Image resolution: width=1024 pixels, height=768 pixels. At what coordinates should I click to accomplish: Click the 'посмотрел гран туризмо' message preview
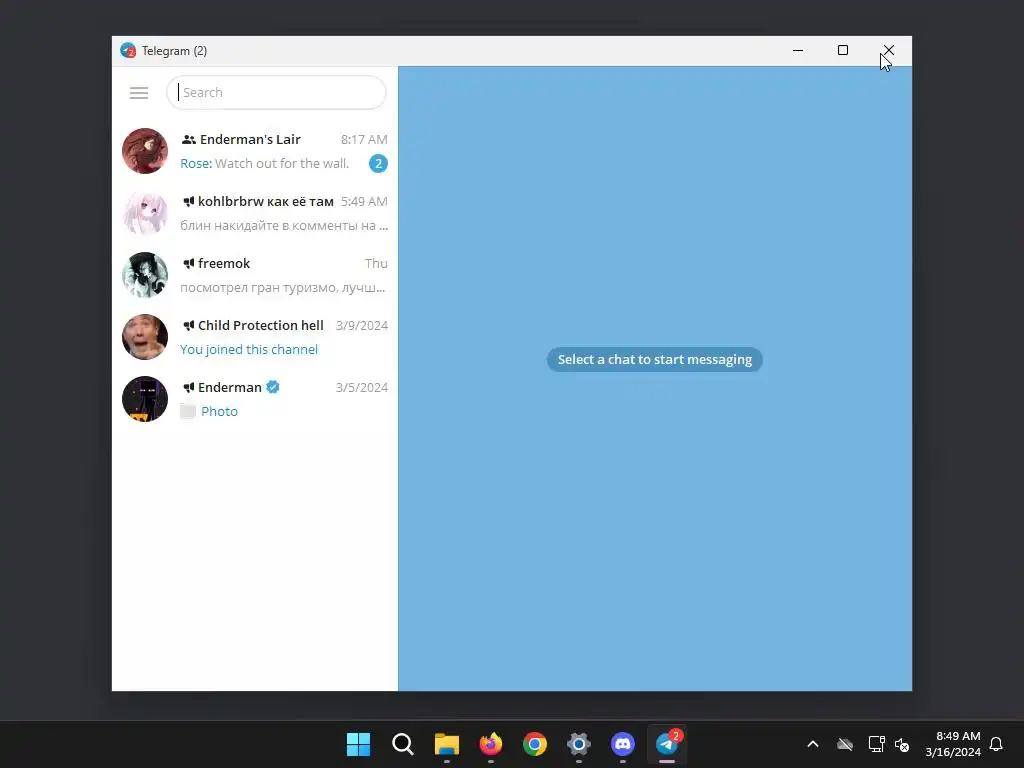pos(283,287)
